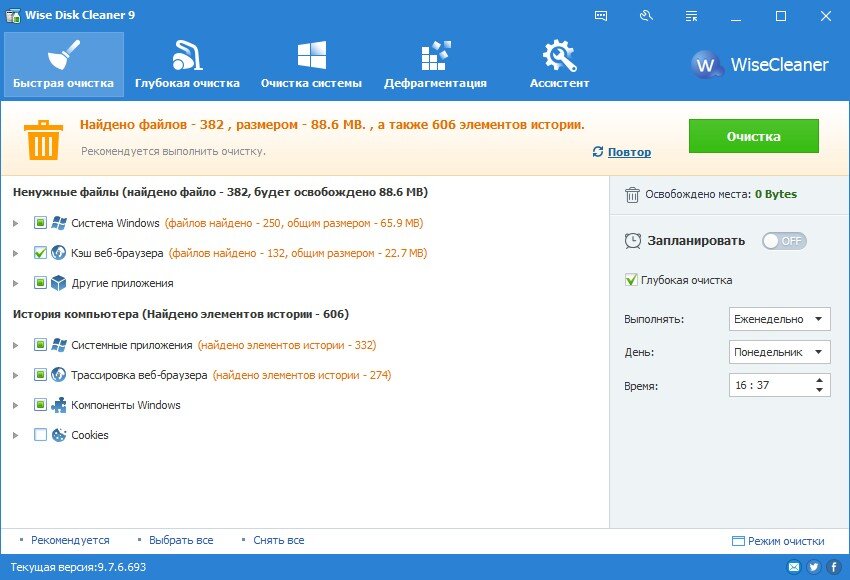Switch to the Ассистент tab
The image size is (850, 580).
(x=559, y=65)
